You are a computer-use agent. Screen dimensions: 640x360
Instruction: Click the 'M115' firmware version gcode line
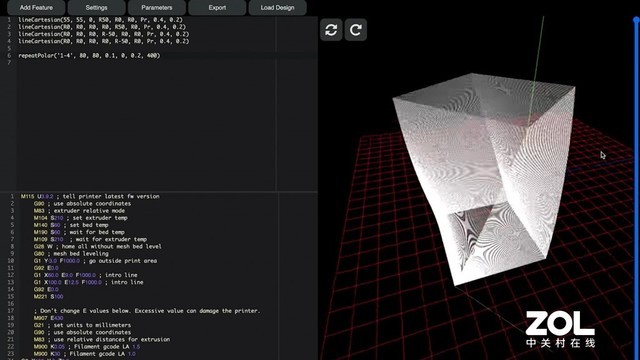pos(90,196)
